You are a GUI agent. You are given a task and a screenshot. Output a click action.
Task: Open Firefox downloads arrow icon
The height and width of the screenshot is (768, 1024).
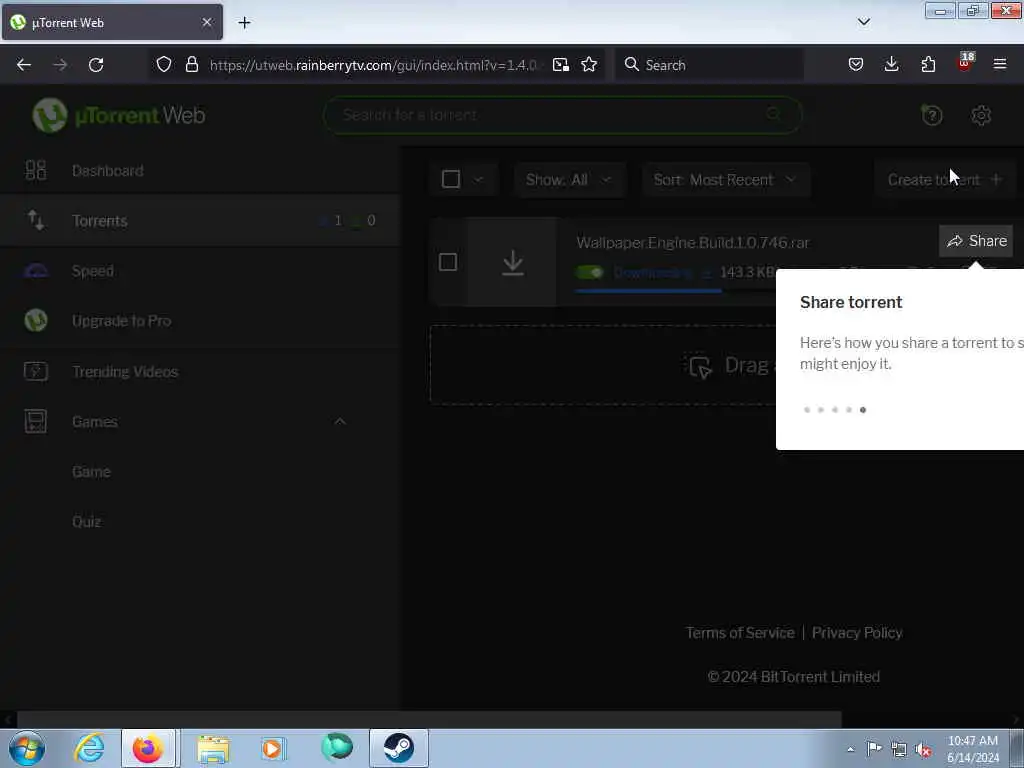click(x=891, y=64)
